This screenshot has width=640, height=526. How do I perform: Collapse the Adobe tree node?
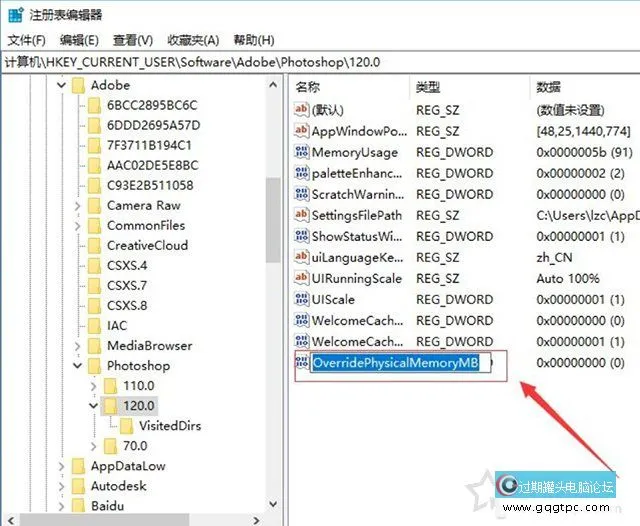pyautogui.click(x=61, y=85)
